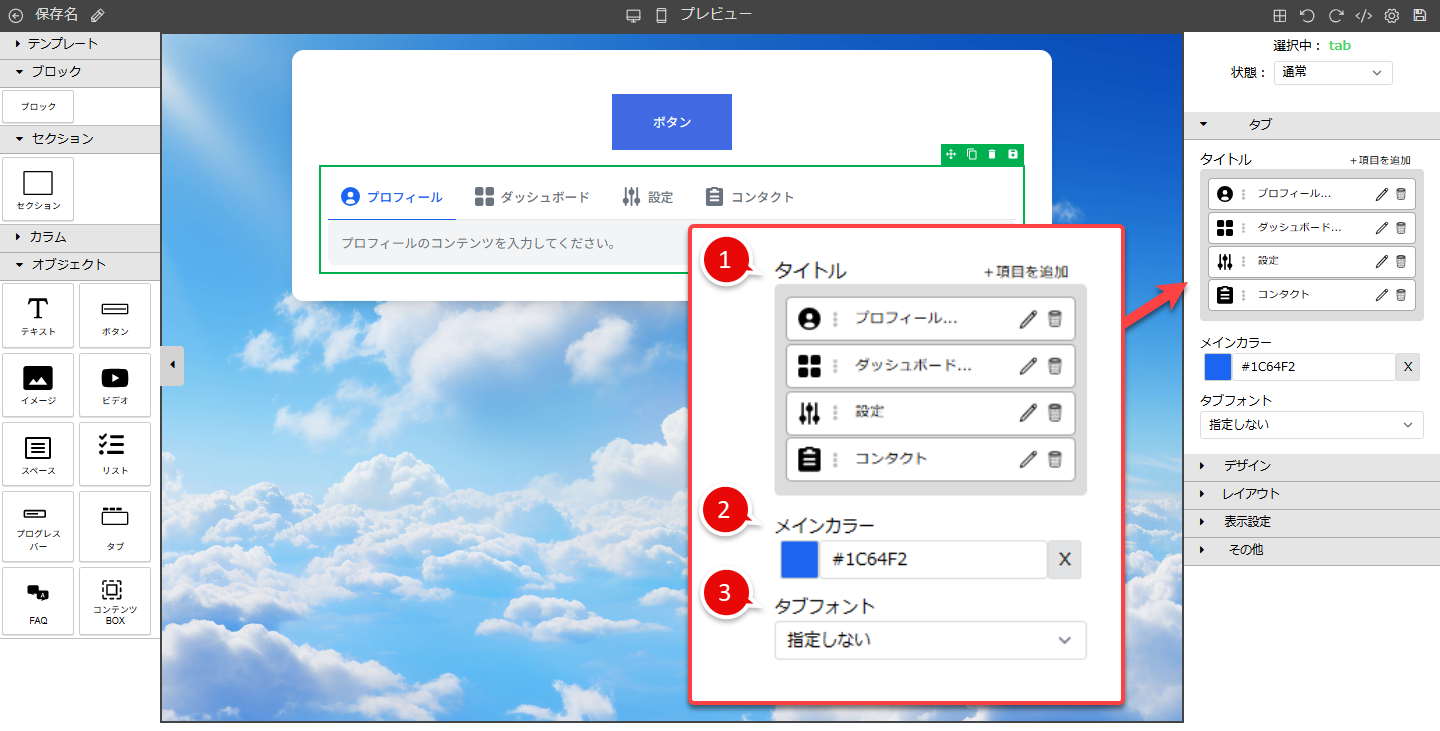Viewport: 1440px width, 731px height.
Task: Edit the page name with pencil icon
Action: pyautogui.click(x=97, y=15)
